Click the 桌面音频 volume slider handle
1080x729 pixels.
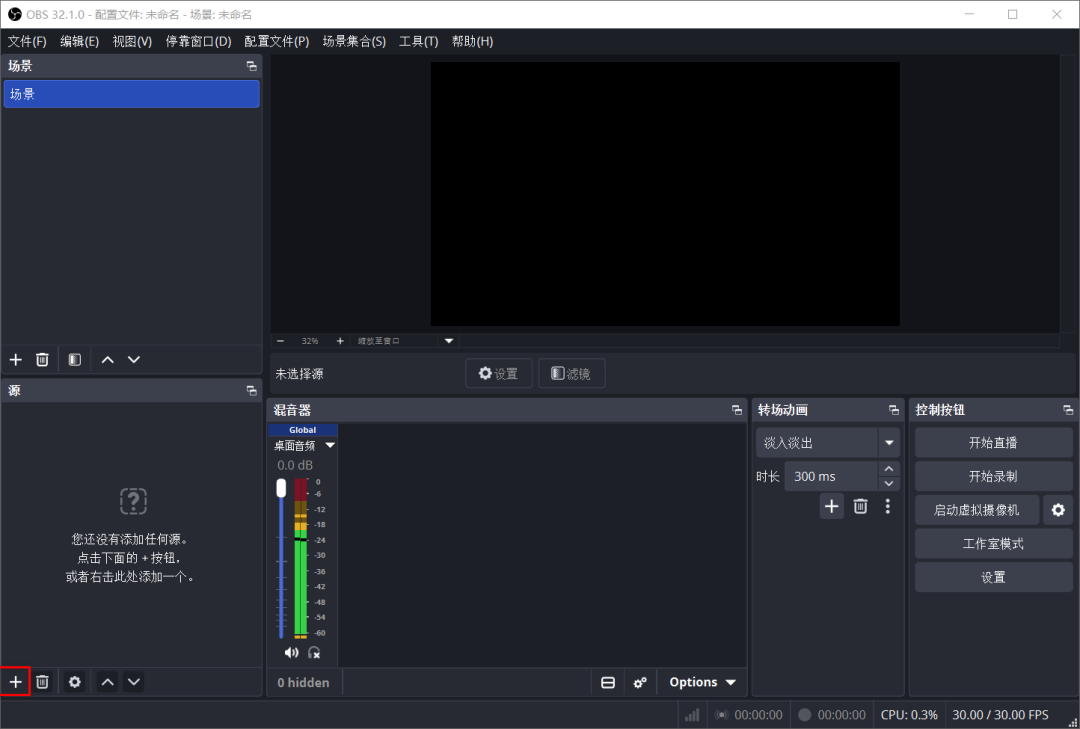pos(281,488)
